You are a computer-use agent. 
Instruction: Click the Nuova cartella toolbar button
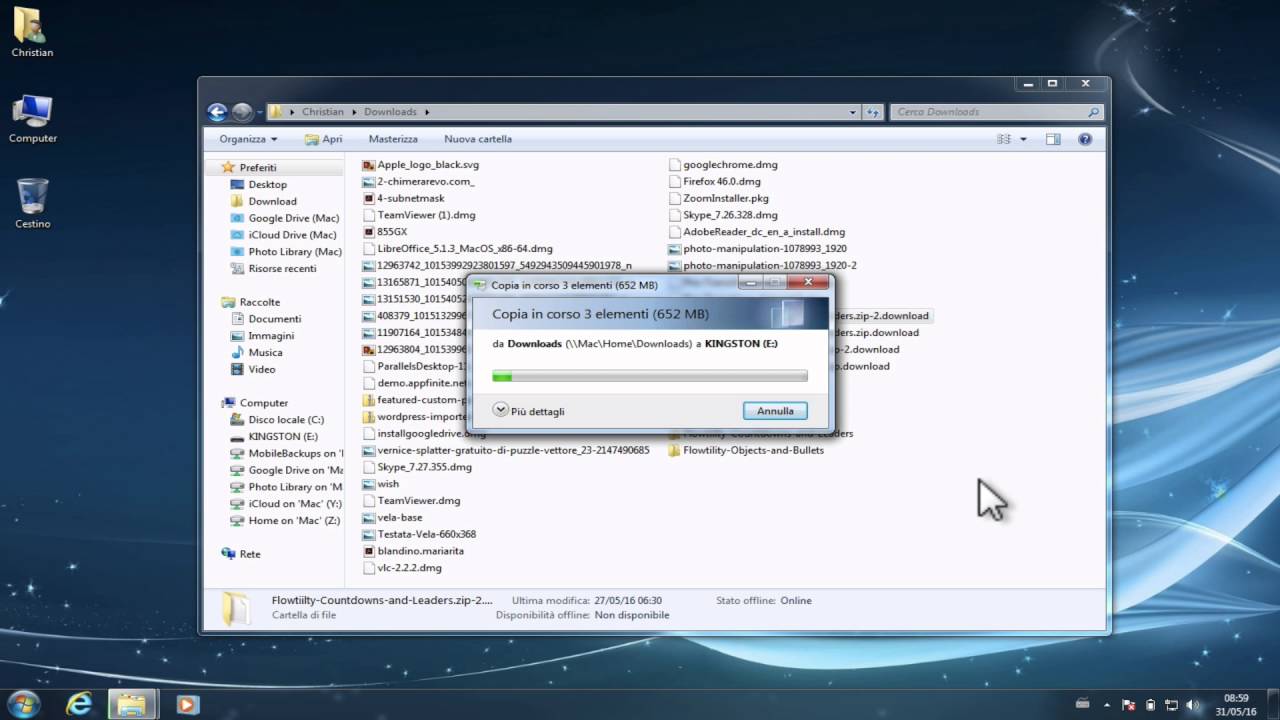tap(478, 139)
